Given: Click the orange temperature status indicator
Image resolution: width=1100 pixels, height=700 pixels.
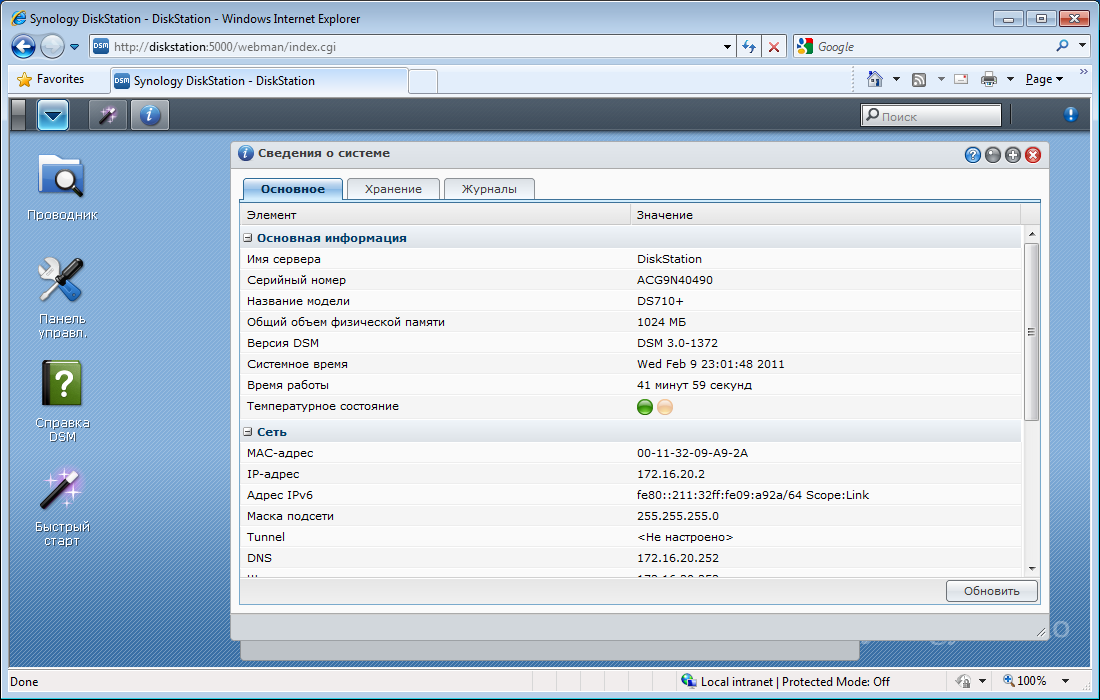Looking at the screenshot, I should click(665, 407).
